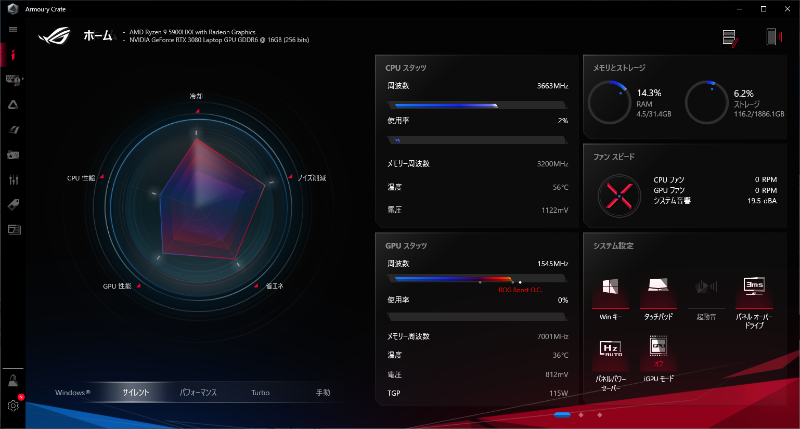Open the News sidebar icon
Viewport: 800px width, 429px height.
[14, 230]
